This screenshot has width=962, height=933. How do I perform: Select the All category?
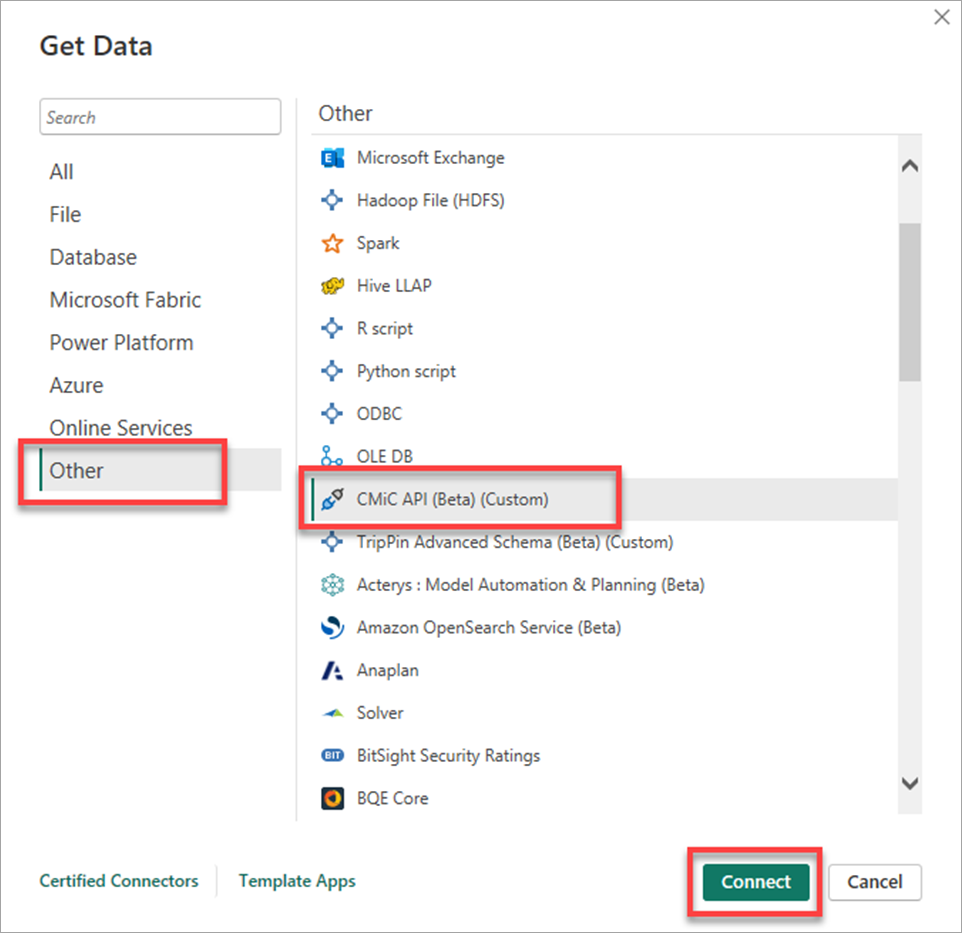point(61,172)
